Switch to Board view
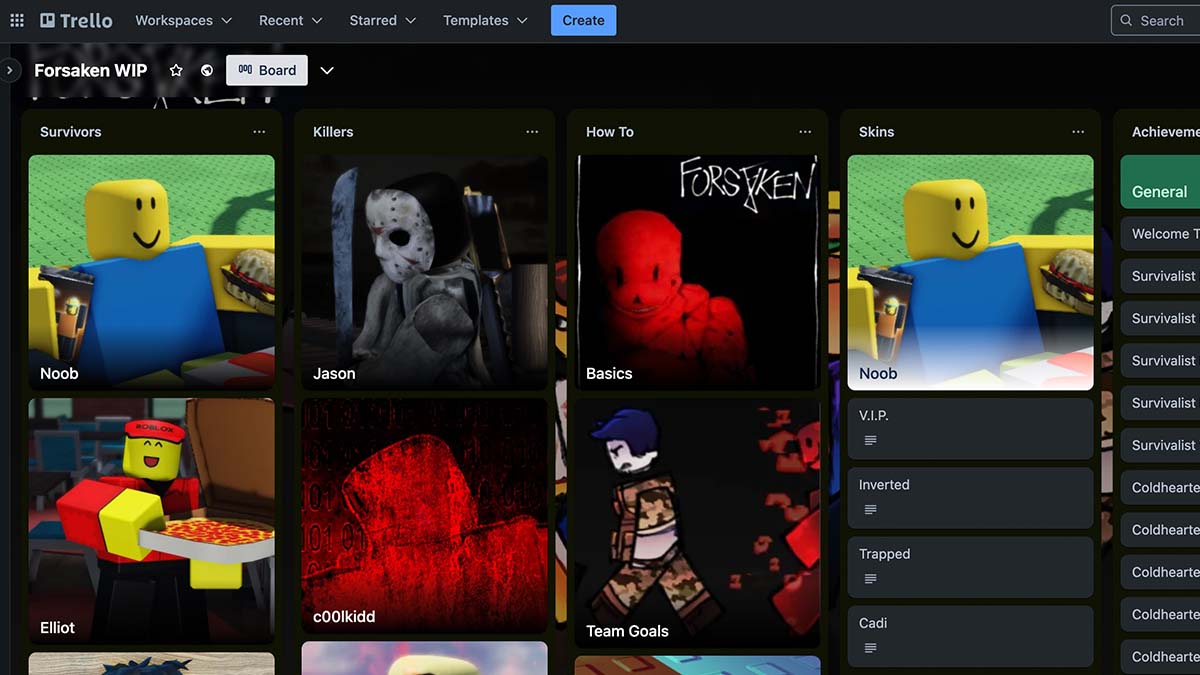Screen dimensions: 1200x675 [x=267, y=70]
